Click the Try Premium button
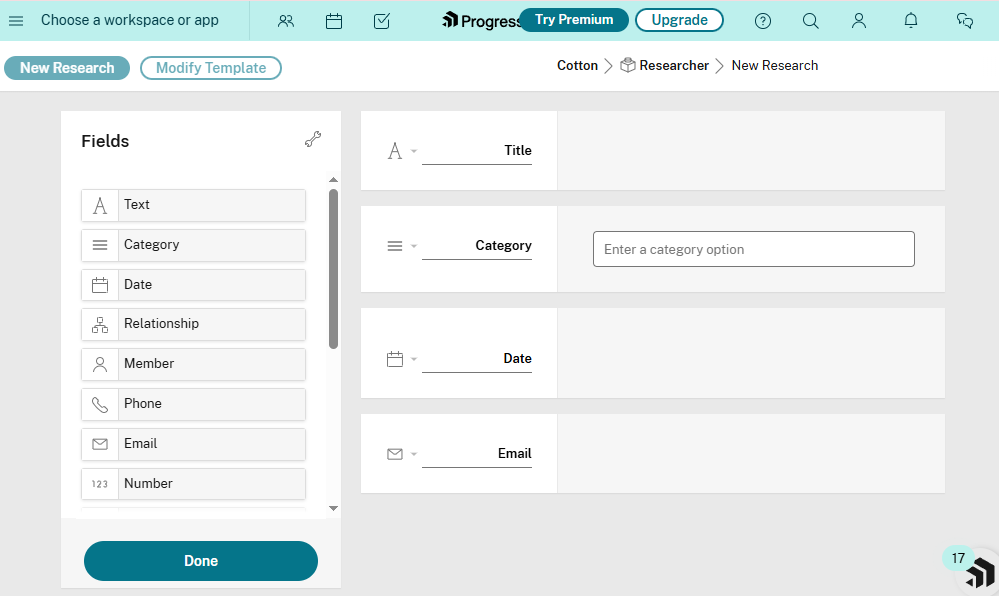The width and height of the screenshot is (999, 596). click(x=574, y=20)
